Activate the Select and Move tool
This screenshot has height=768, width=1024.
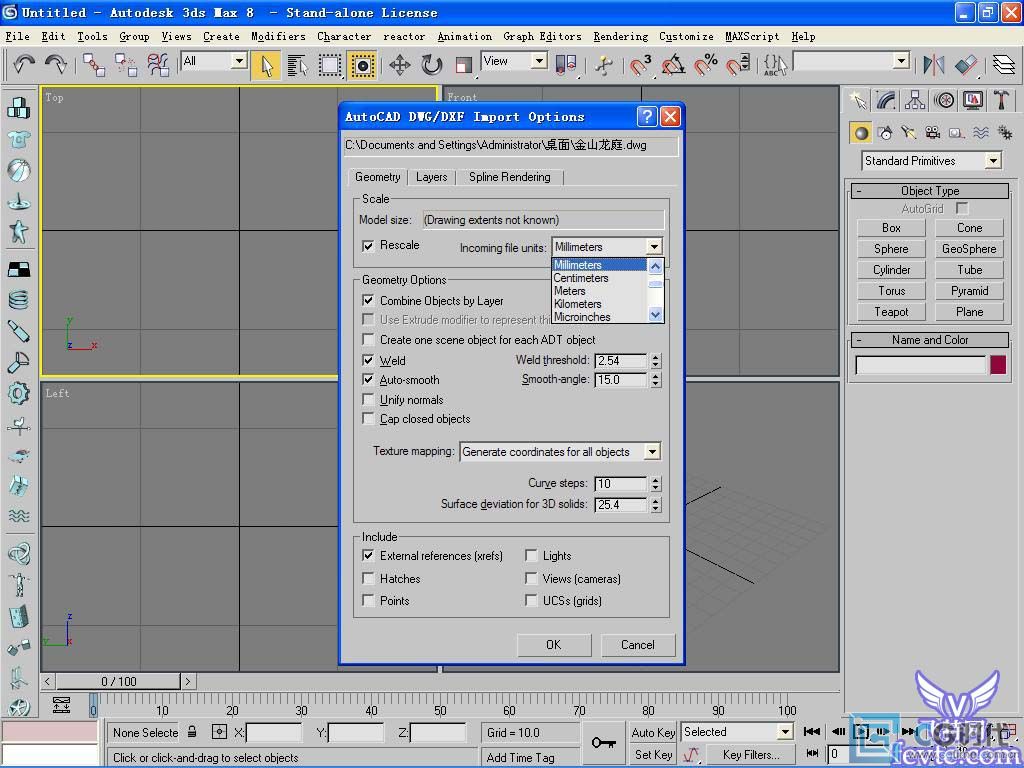(x=400, y=65)
